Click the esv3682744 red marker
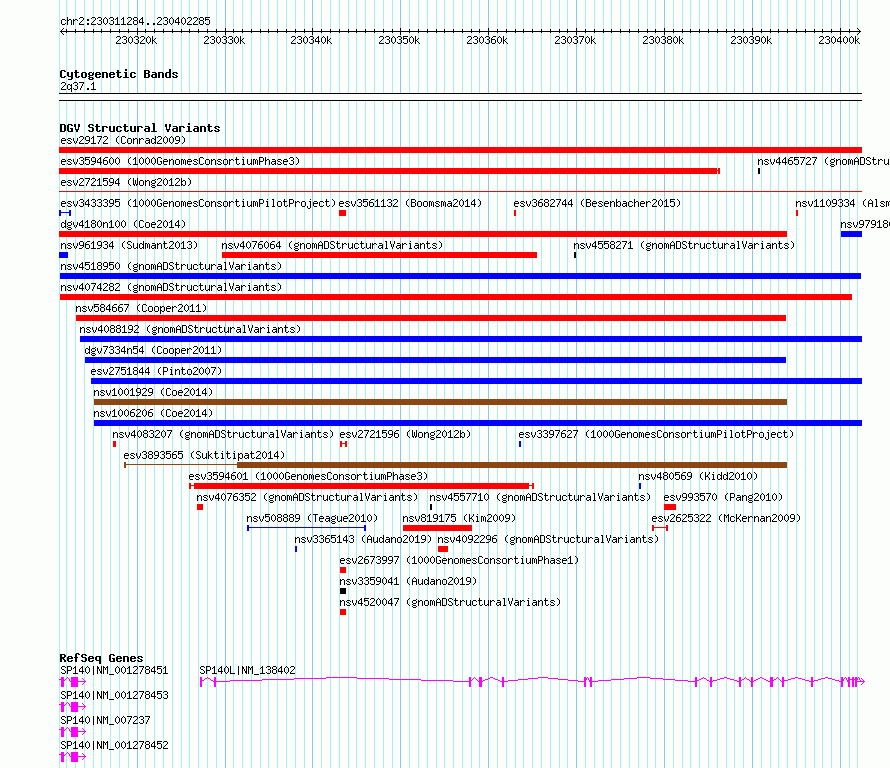Viewport: 890px width, 768px height. pyautogui.click(x=515, y=213)
